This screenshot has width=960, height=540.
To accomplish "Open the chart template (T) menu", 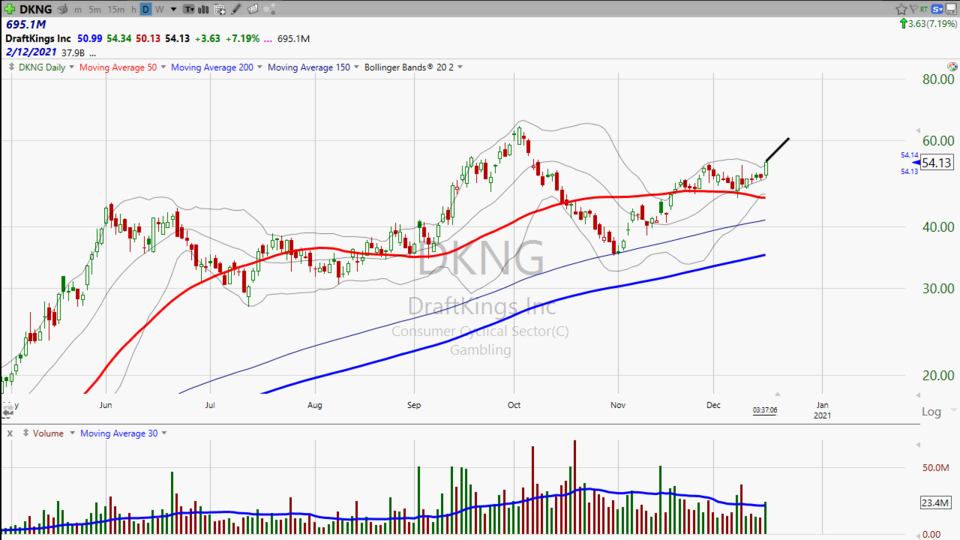I will 189,9.
